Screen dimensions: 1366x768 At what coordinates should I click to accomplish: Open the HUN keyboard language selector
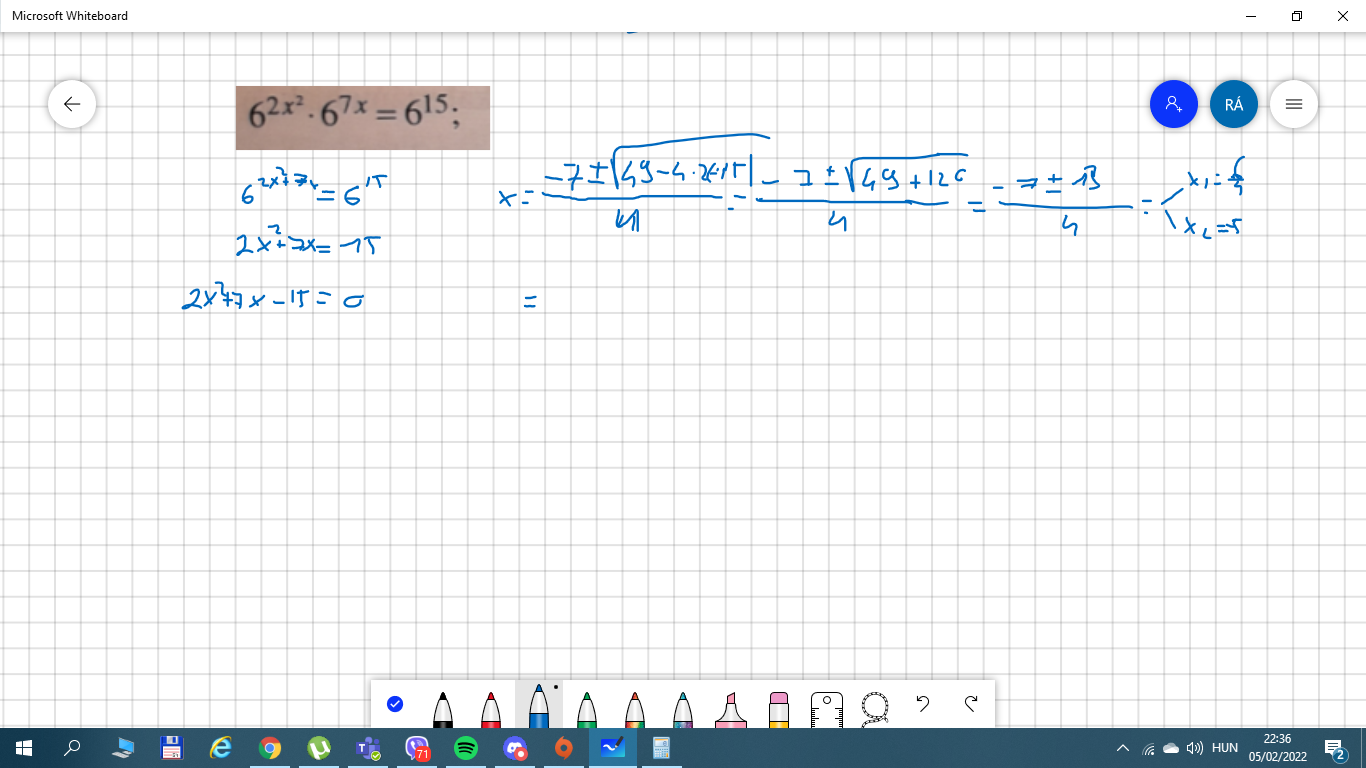(1225, 748)
